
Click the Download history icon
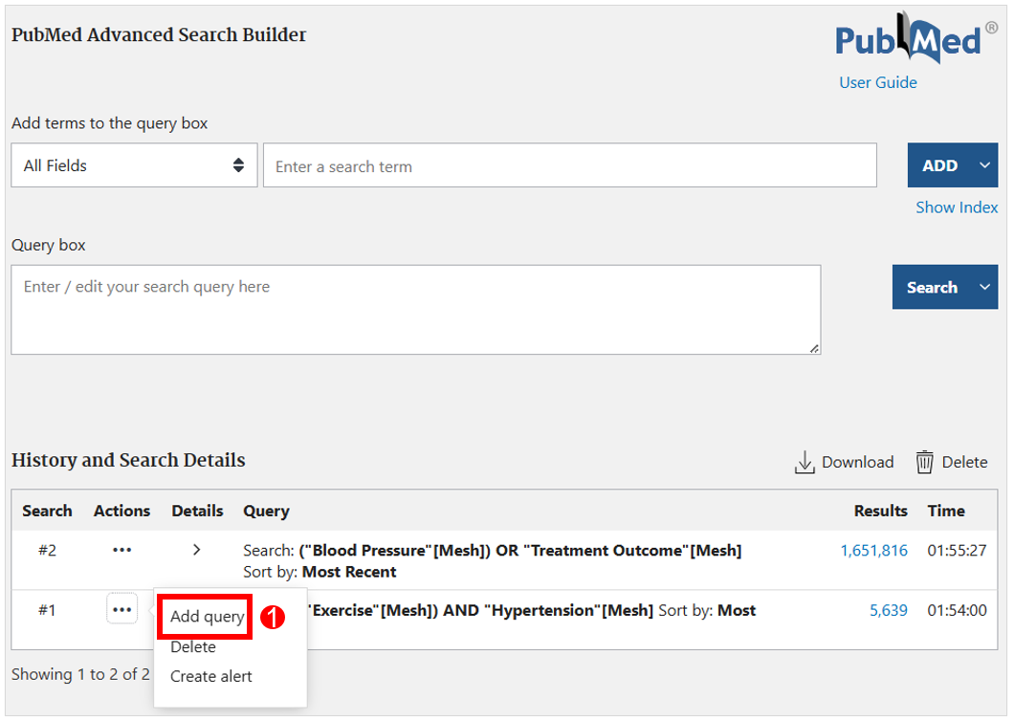pos(804,463)
